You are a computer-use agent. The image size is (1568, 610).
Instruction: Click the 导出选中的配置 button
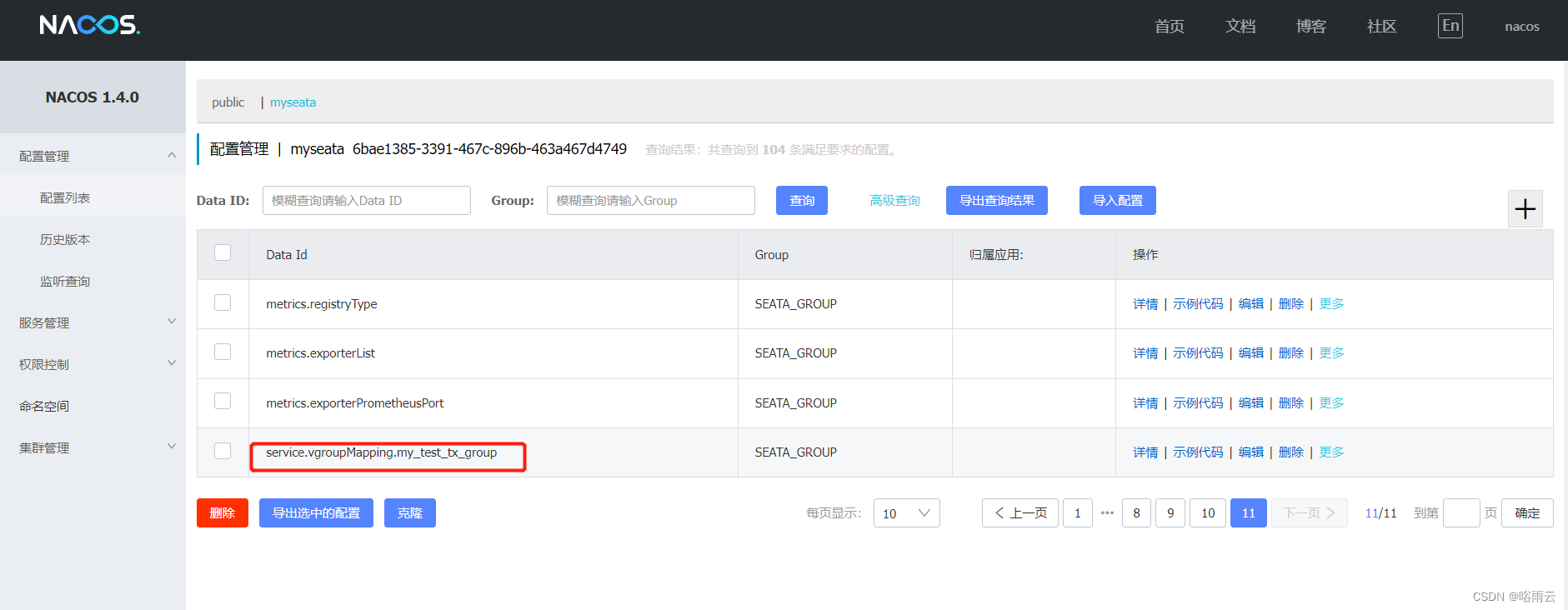coord(316,513)
